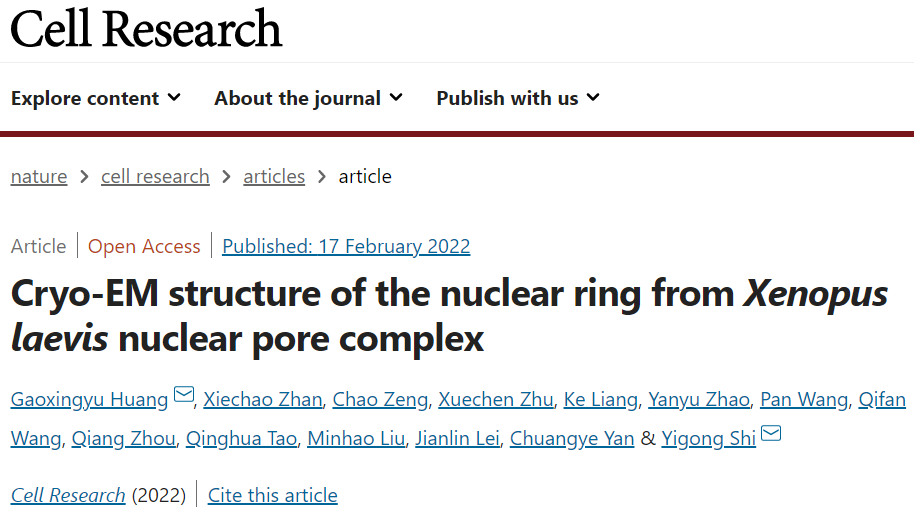
Task: Open the About the journal menu
Action: click(308, 98)
